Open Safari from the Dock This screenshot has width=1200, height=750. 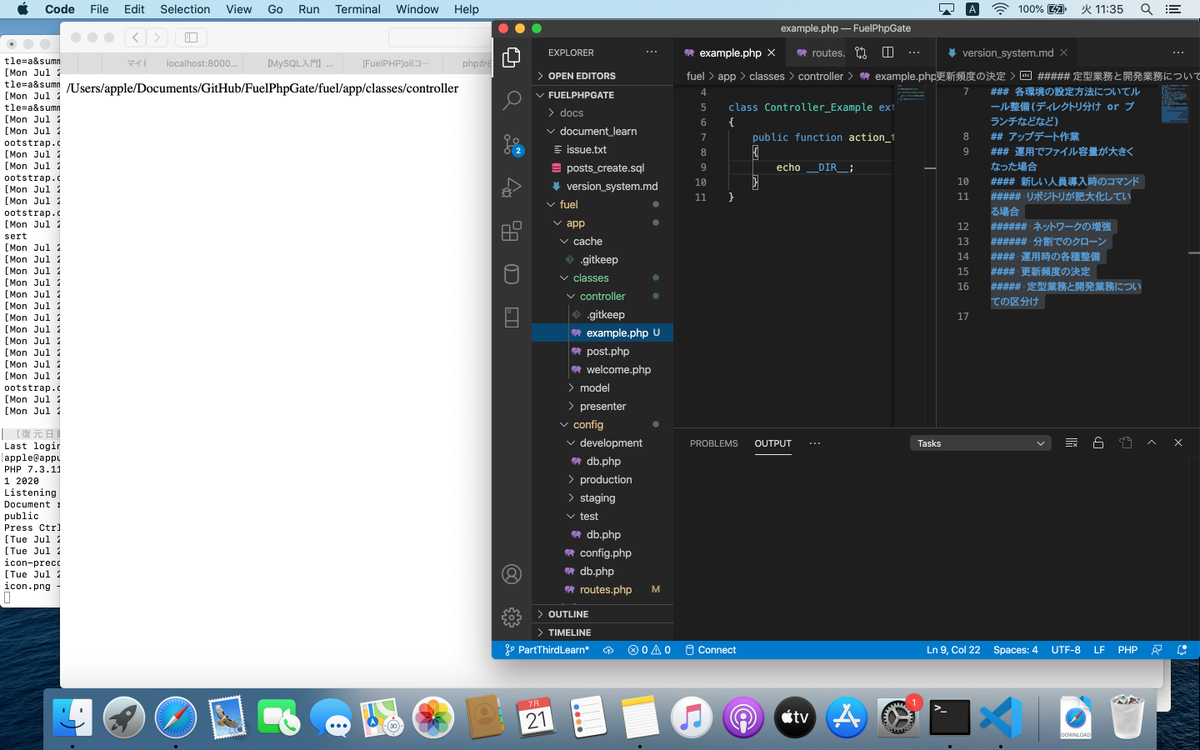click(x=176, y=717)
